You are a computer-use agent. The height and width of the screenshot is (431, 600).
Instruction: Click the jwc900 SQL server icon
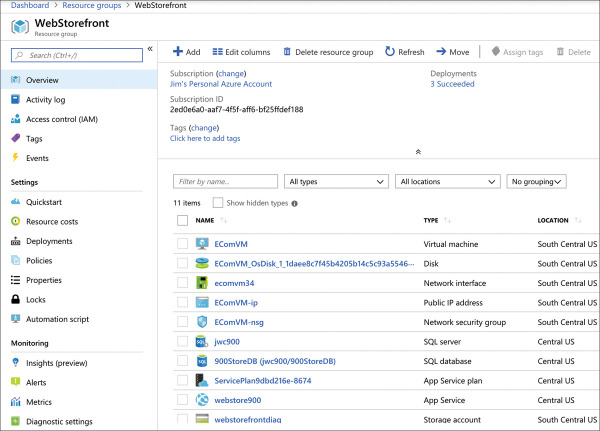pyautogui.click(x=202, y=341)
